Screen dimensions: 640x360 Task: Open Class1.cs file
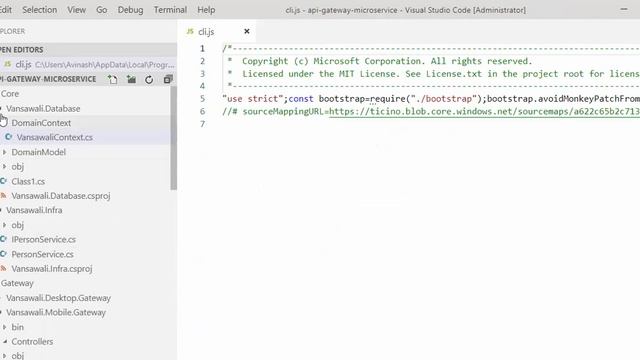28,181
